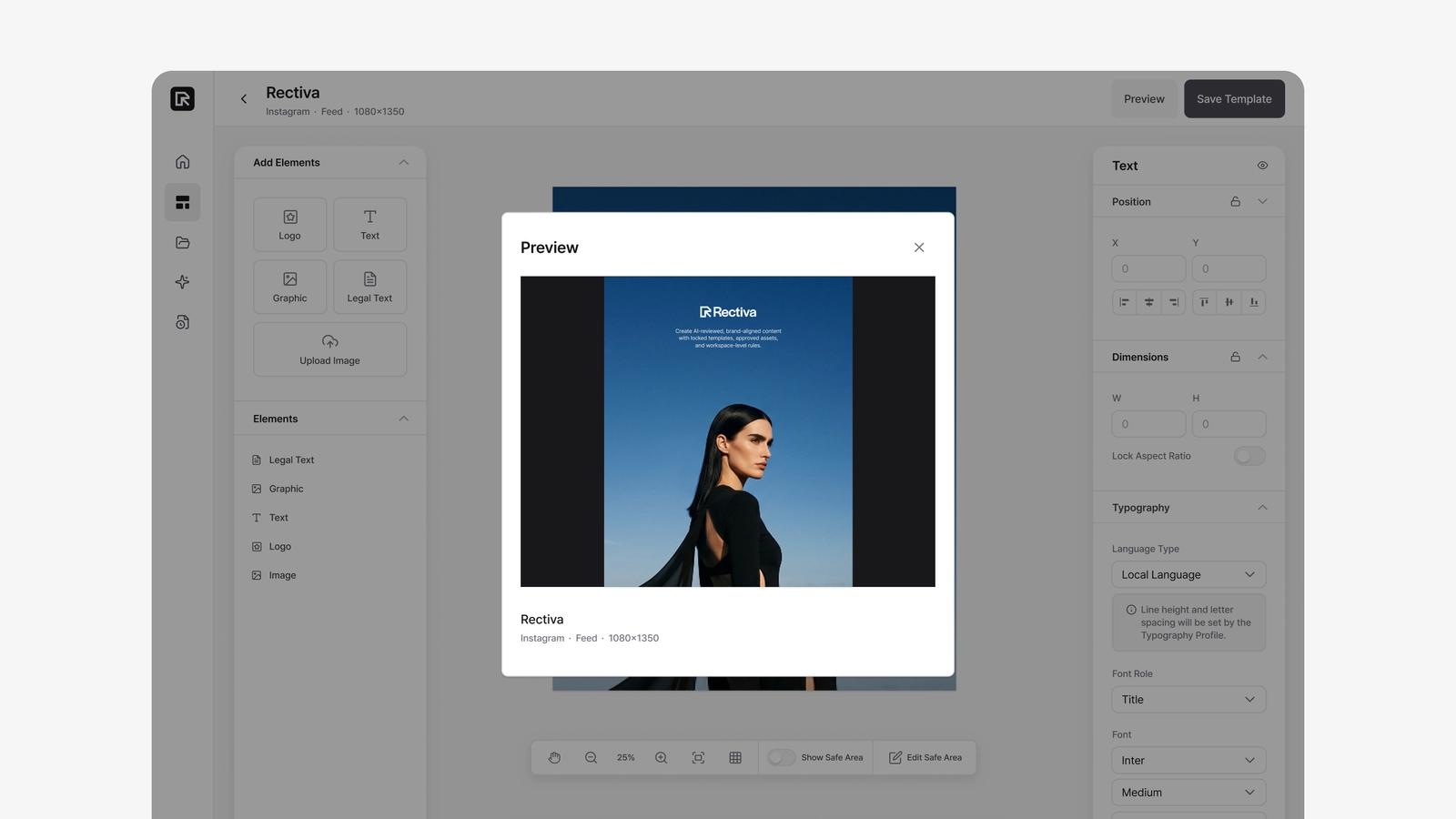
Task: Click the Y position input field
Action: pos(1228,268)
